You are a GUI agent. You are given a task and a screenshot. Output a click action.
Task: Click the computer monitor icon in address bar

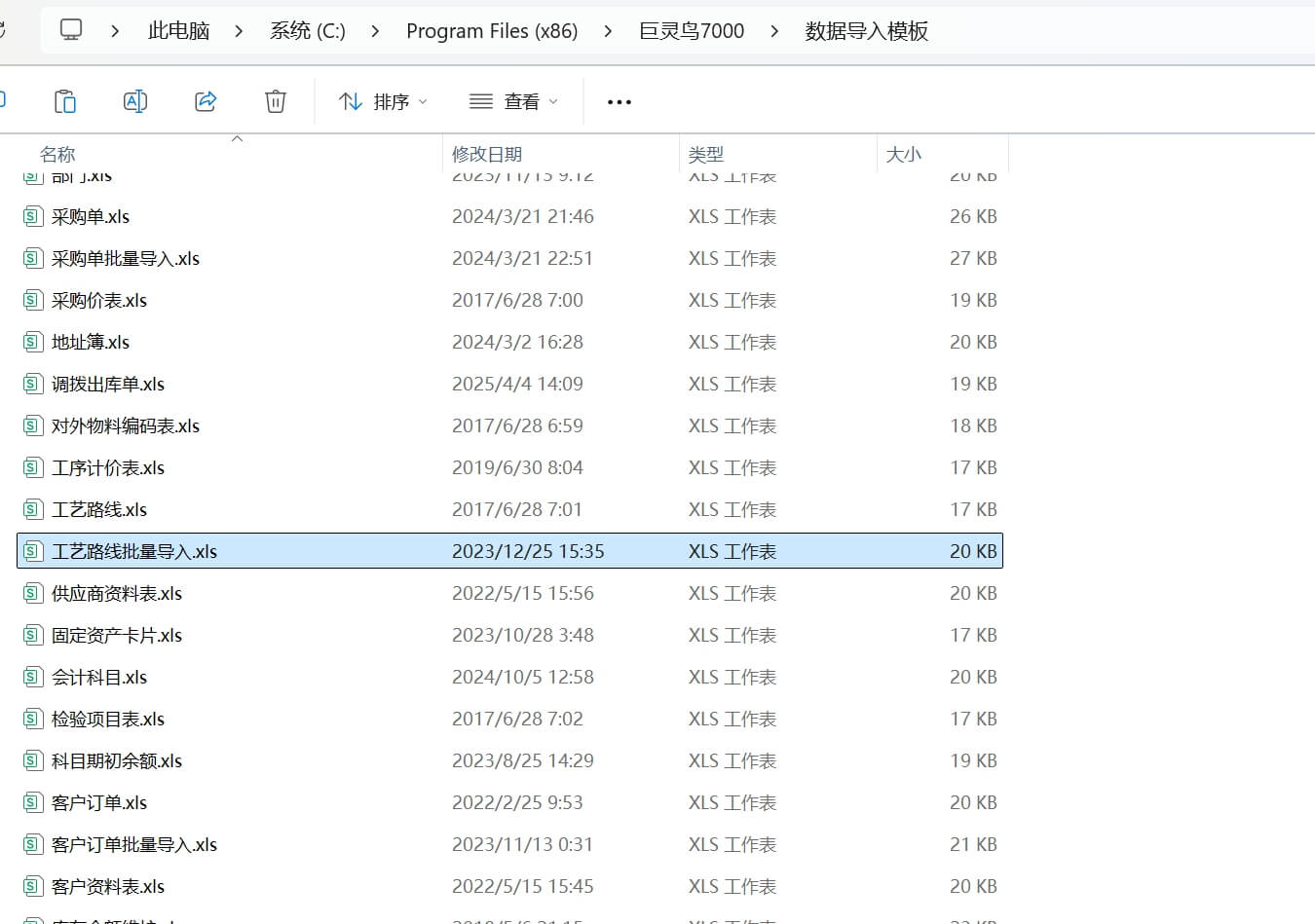(x=71, y=30)
